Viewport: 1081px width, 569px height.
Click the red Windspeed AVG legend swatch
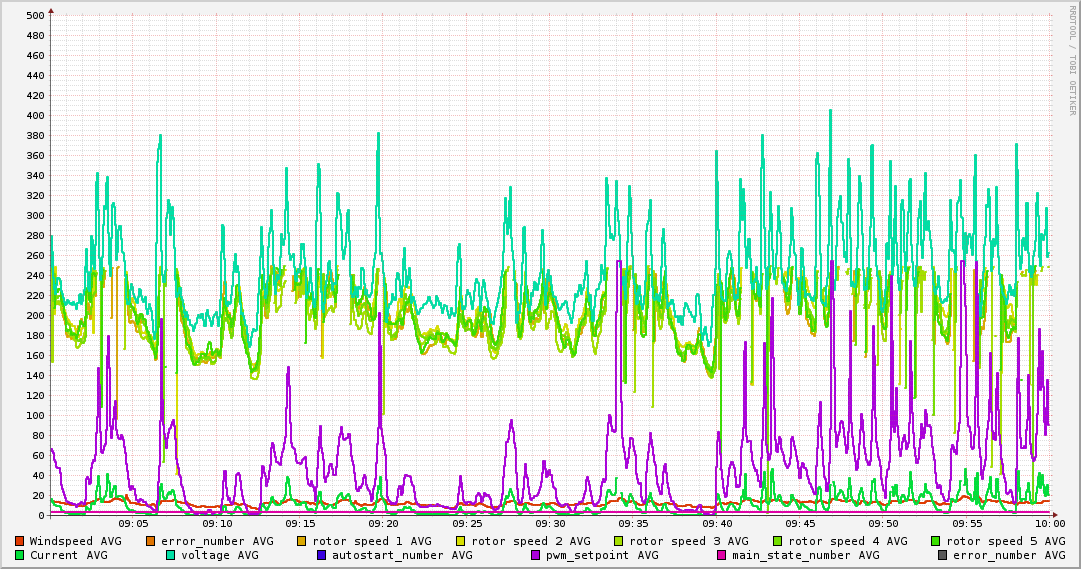19,541
